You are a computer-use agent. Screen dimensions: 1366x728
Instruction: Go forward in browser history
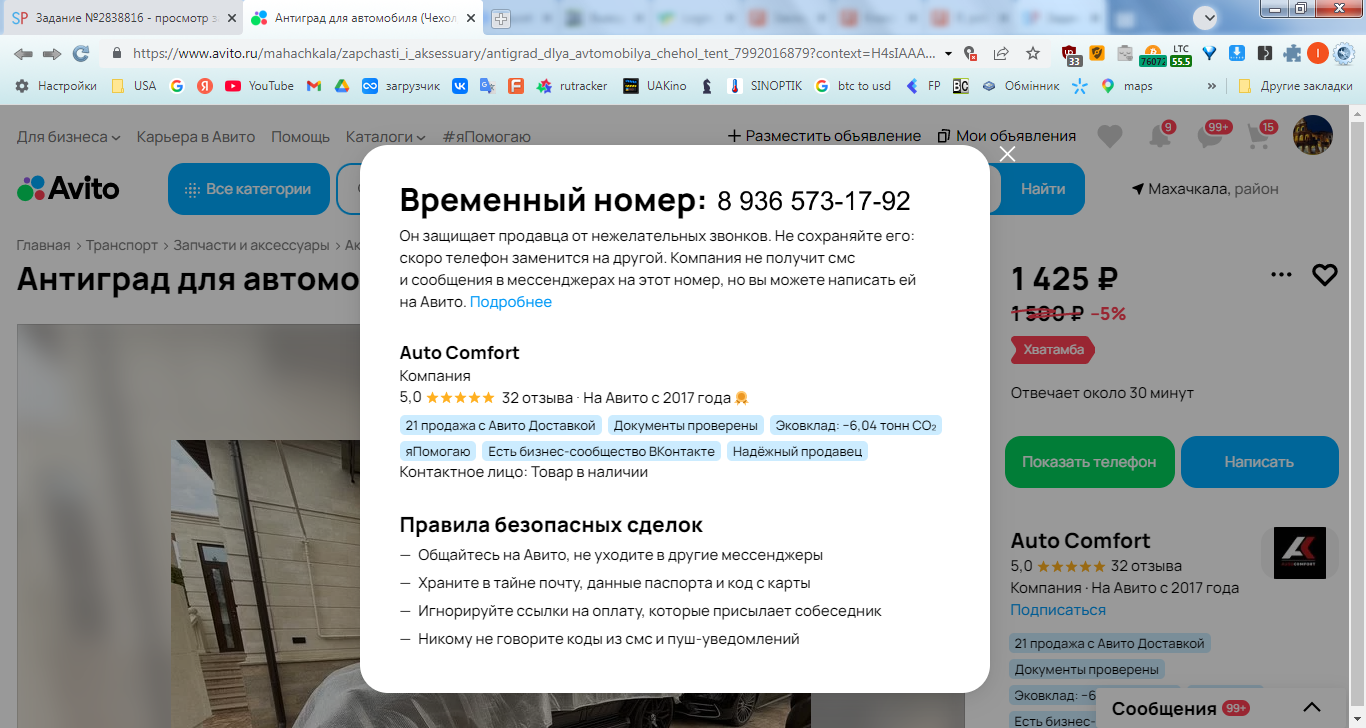(52, 53)
